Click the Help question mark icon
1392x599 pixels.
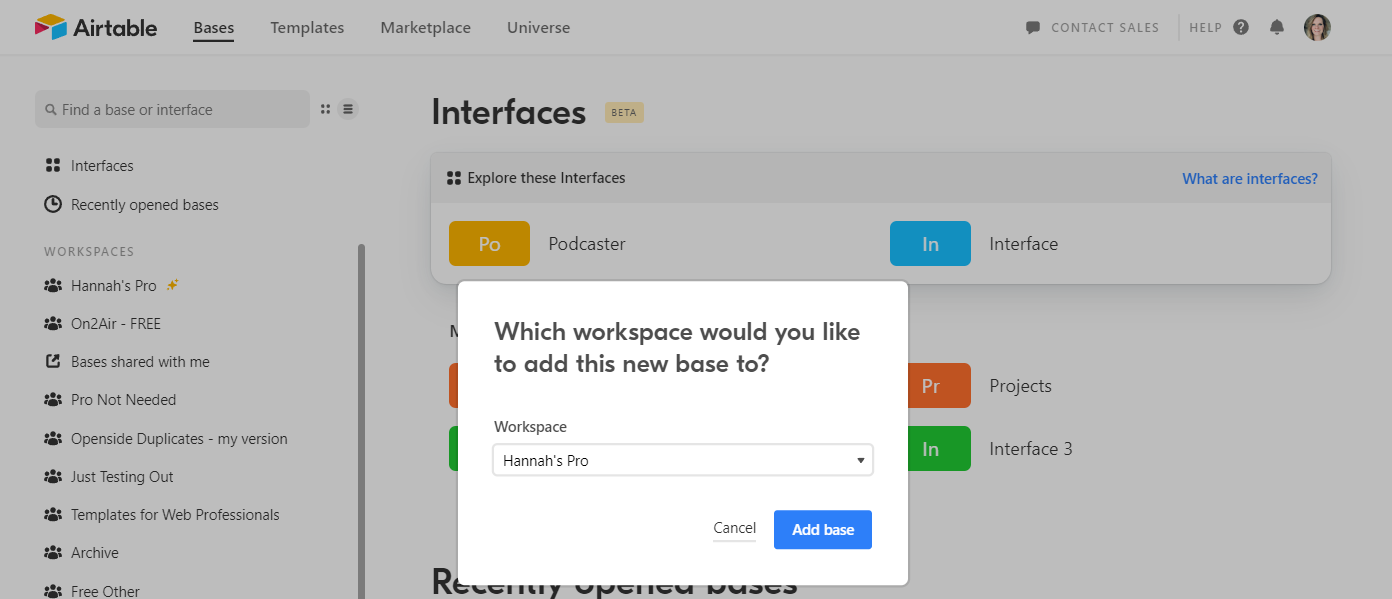pos(1241,27)
